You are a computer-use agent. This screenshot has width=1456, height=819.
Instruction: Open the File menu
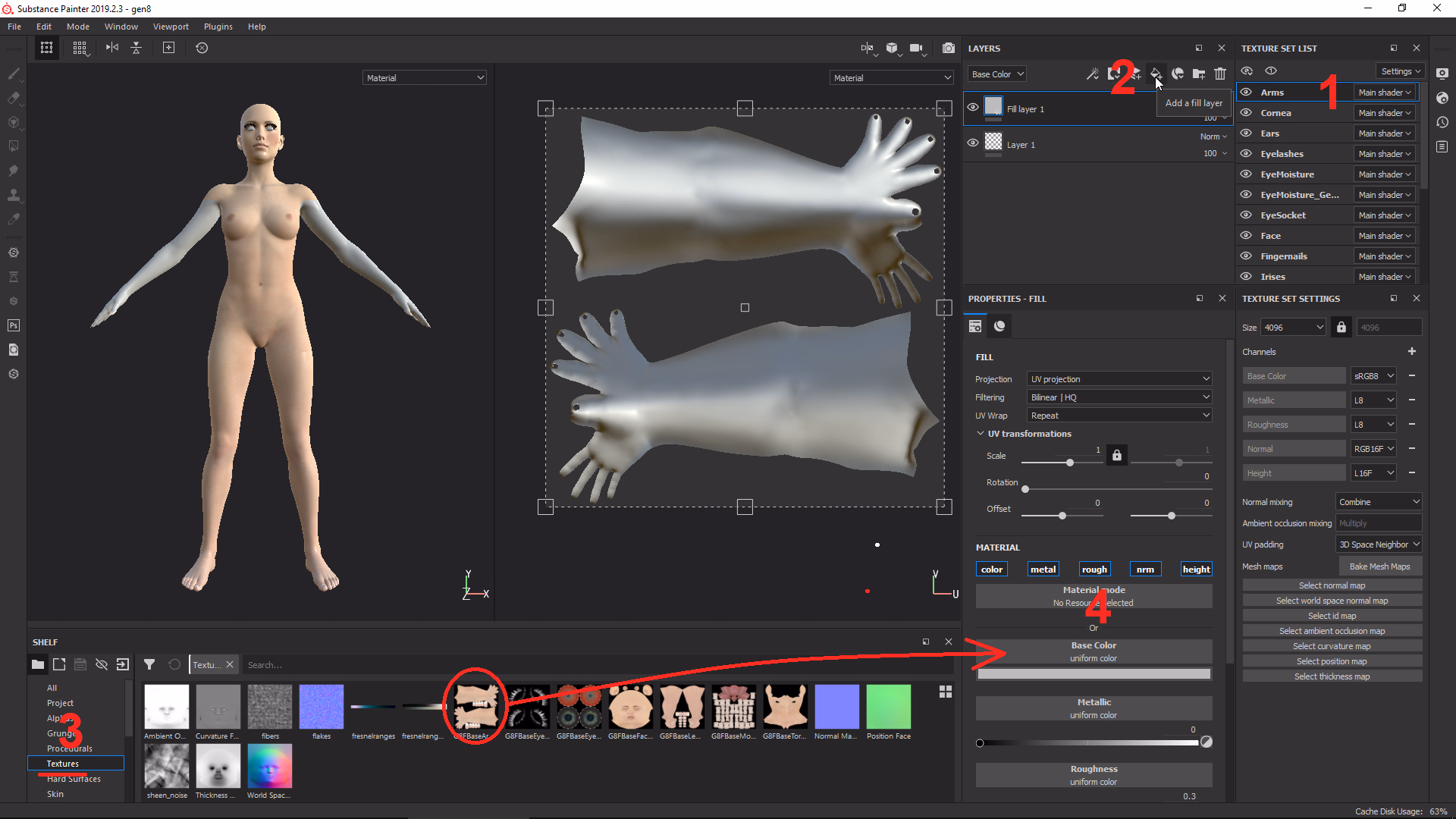[14, 27]
